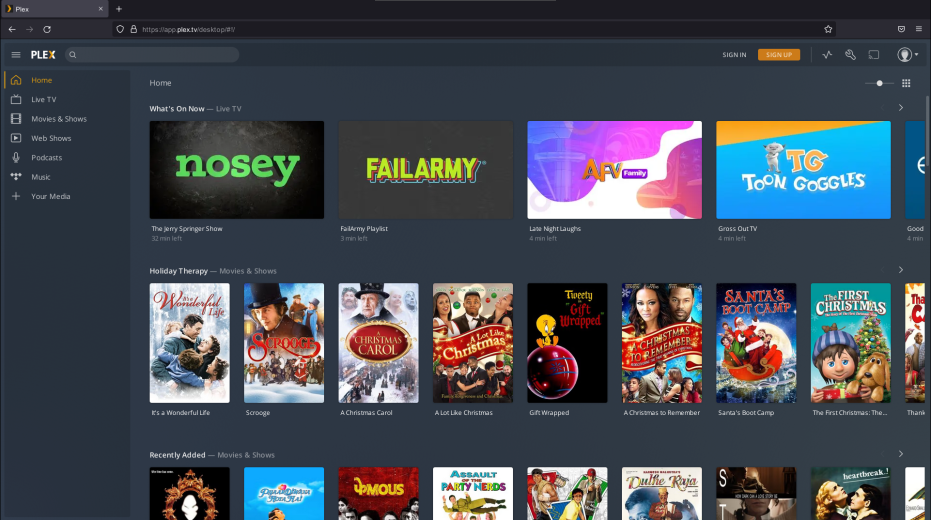Screen dimensions: 931x520
Task: Open the Holiday Therapy heading link
Action: pyautogui.click(x=179, y=271)
